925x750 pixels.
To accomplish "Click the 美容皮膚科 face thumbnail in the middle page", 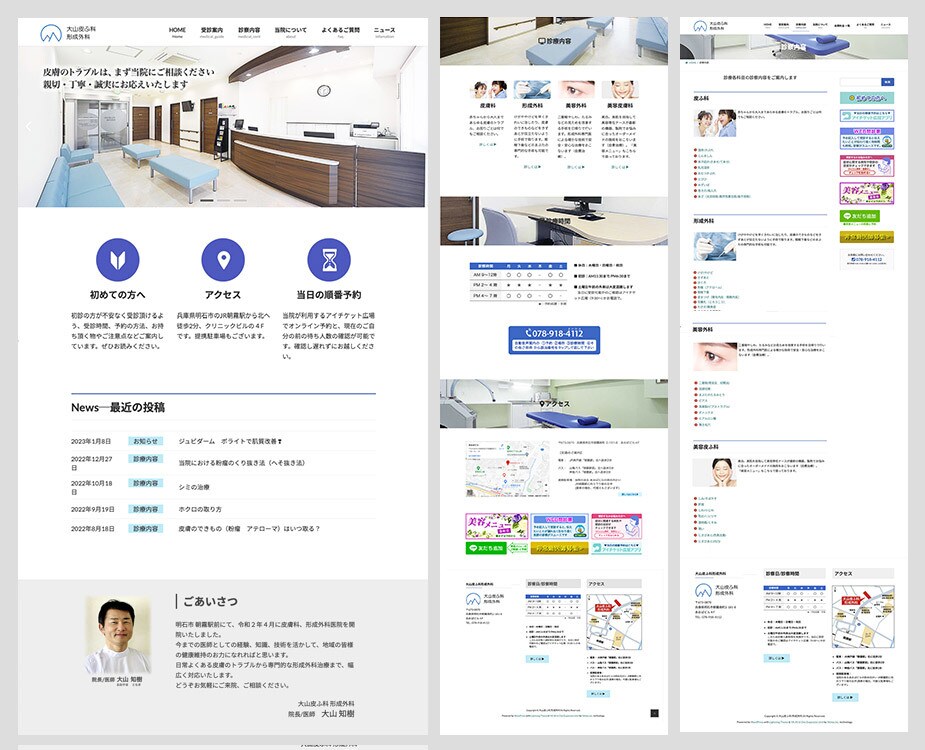I will [x=621, y=90].
